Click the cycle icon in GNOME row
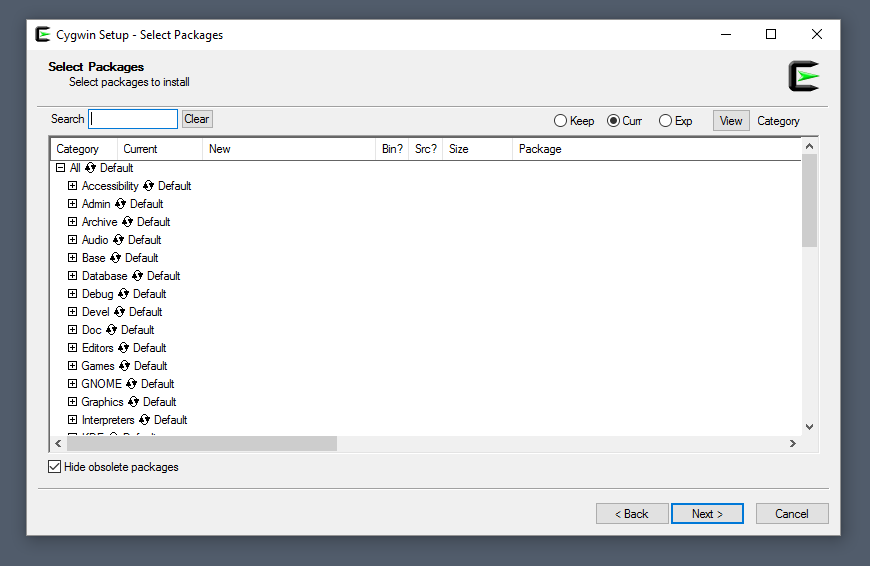This screenshot has height=566, width=870. coord(131,383)
